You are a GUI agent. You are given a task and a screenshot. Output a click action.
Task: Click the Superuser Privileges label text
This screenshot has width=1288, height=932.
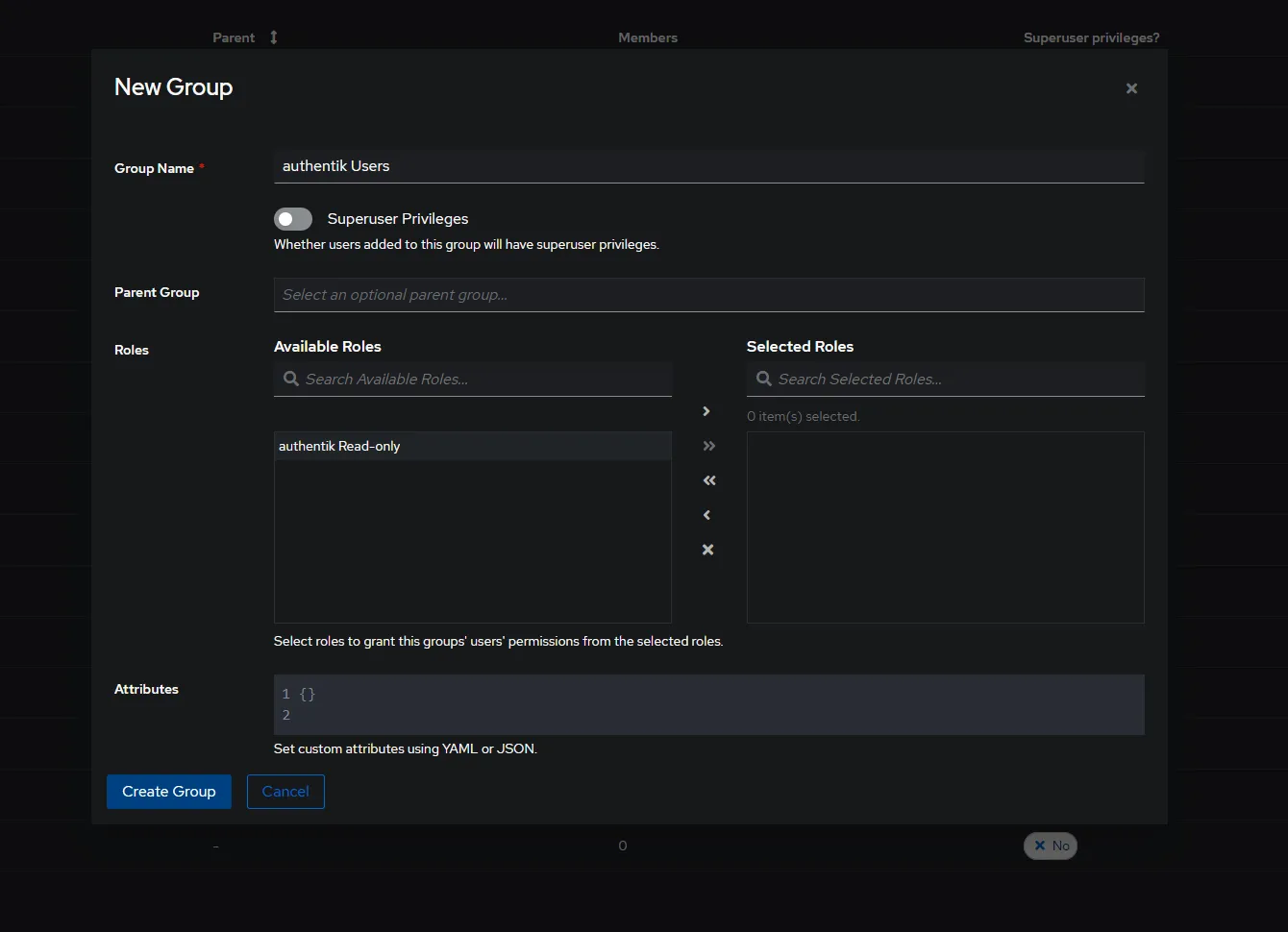coord(398,219)
